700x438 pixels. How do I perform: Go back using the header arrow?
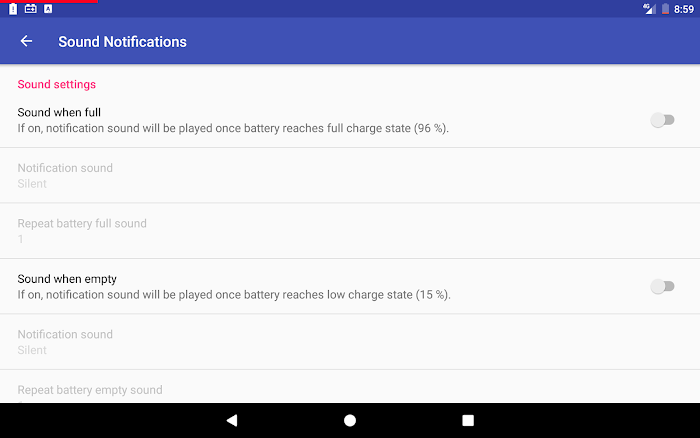[x=26, y=41]
